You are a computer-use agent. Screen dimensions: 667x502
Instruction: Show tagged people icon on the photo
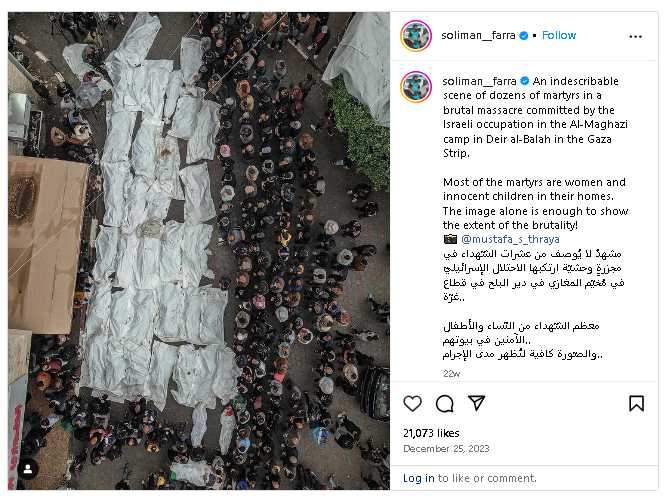pyautogui.click(x=28, y=469)
